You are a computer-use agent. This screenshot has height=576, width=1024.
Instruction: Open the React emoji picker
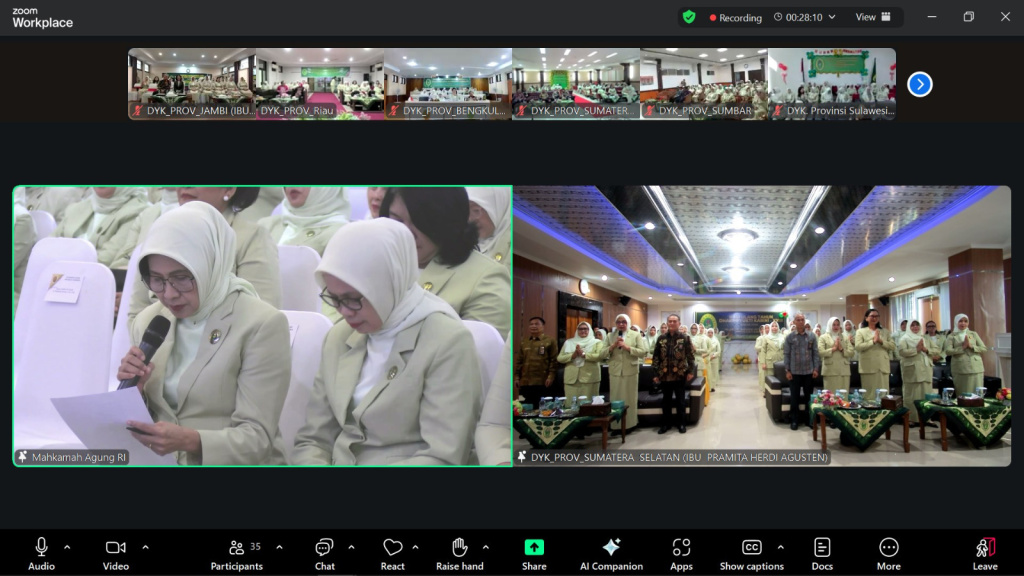pos(392,553)
